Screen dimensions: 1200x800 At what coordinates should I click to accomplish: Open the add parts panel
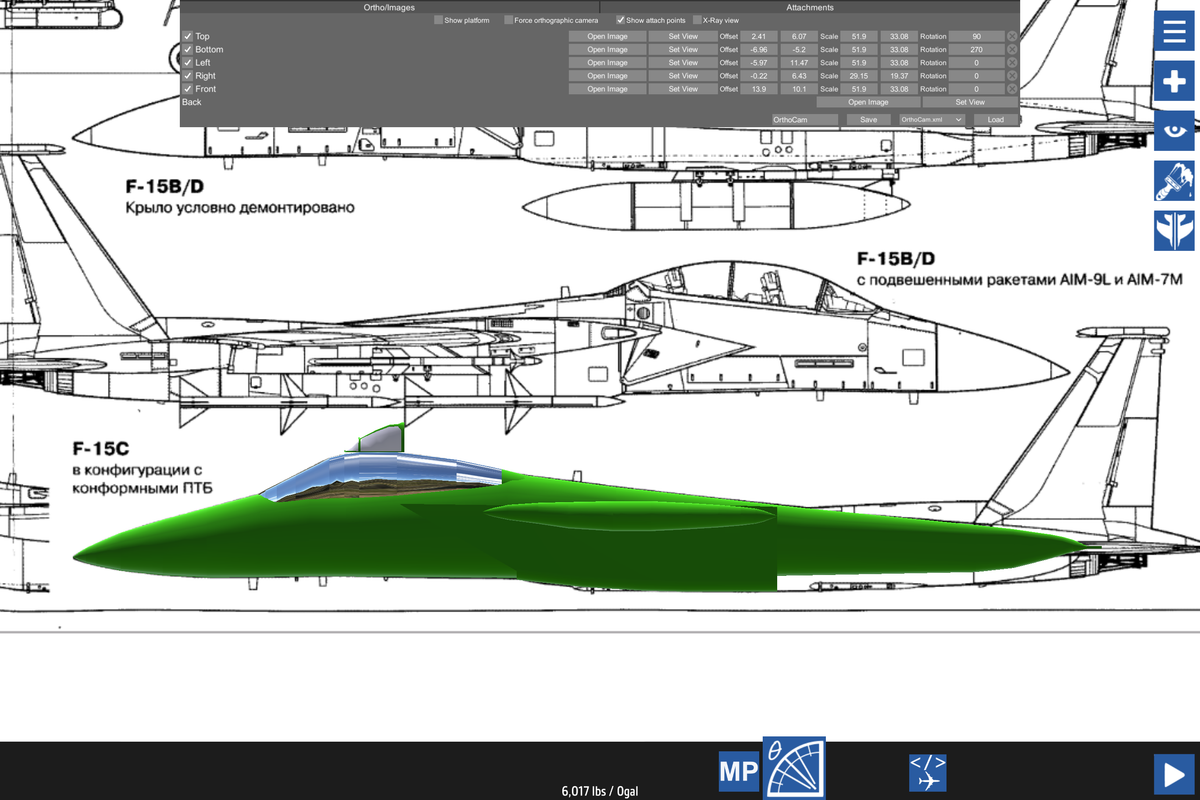1172,81
